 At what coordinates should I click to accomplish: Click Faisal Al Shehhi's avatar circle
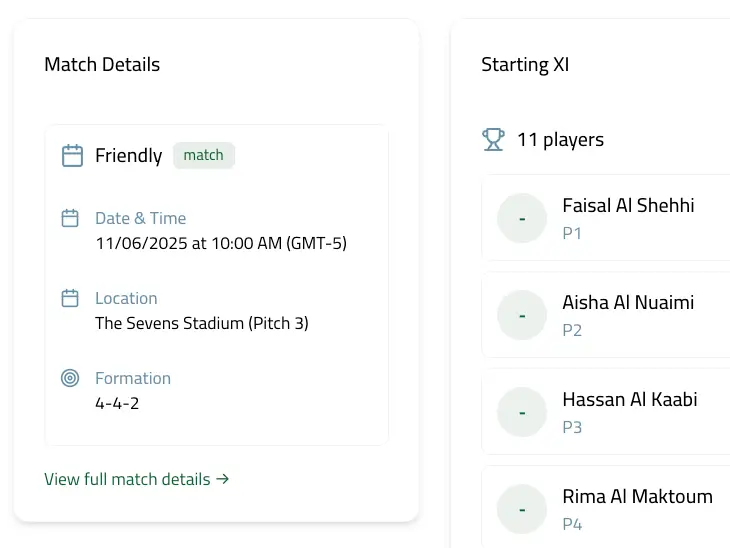[522, 218]
